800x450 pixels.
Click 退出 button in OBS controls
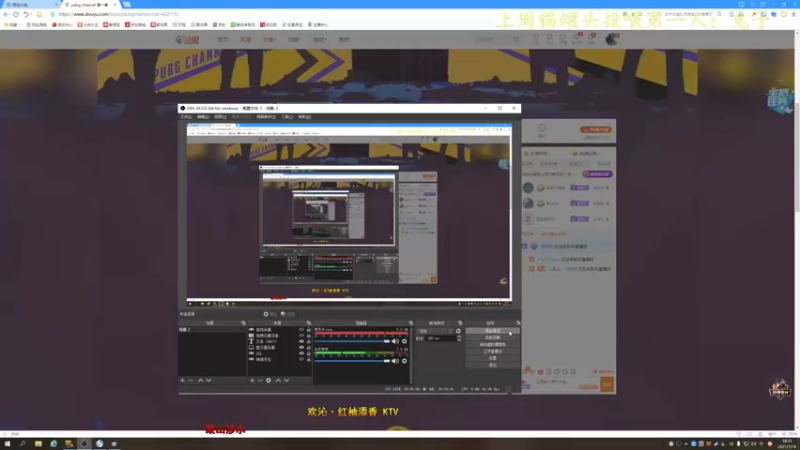coord(492,365)
